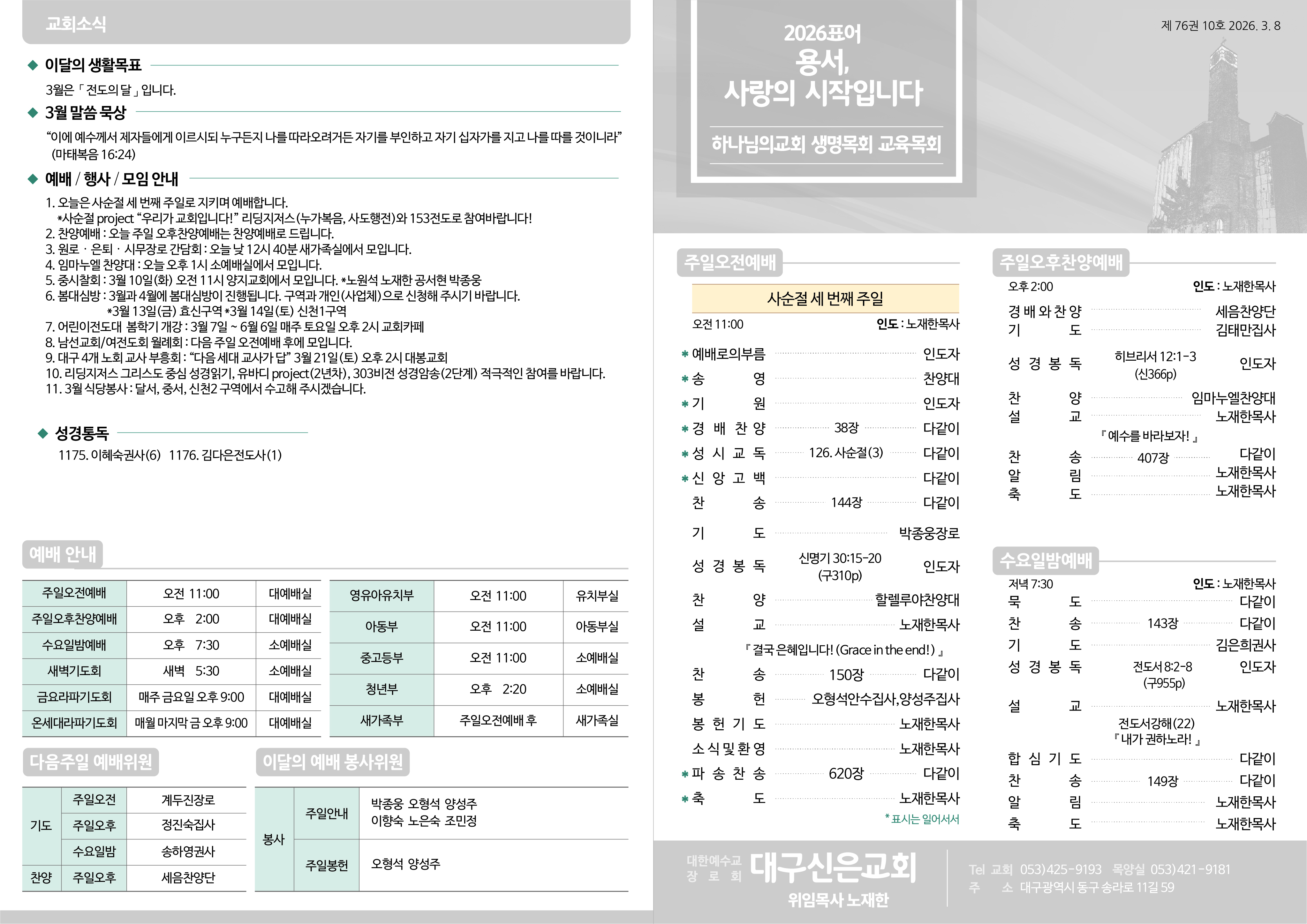Click the diamond bullet beside 예배 / 행사 / 모임 안내
The height and width of the screenshot is (924, 1307).
33,179
